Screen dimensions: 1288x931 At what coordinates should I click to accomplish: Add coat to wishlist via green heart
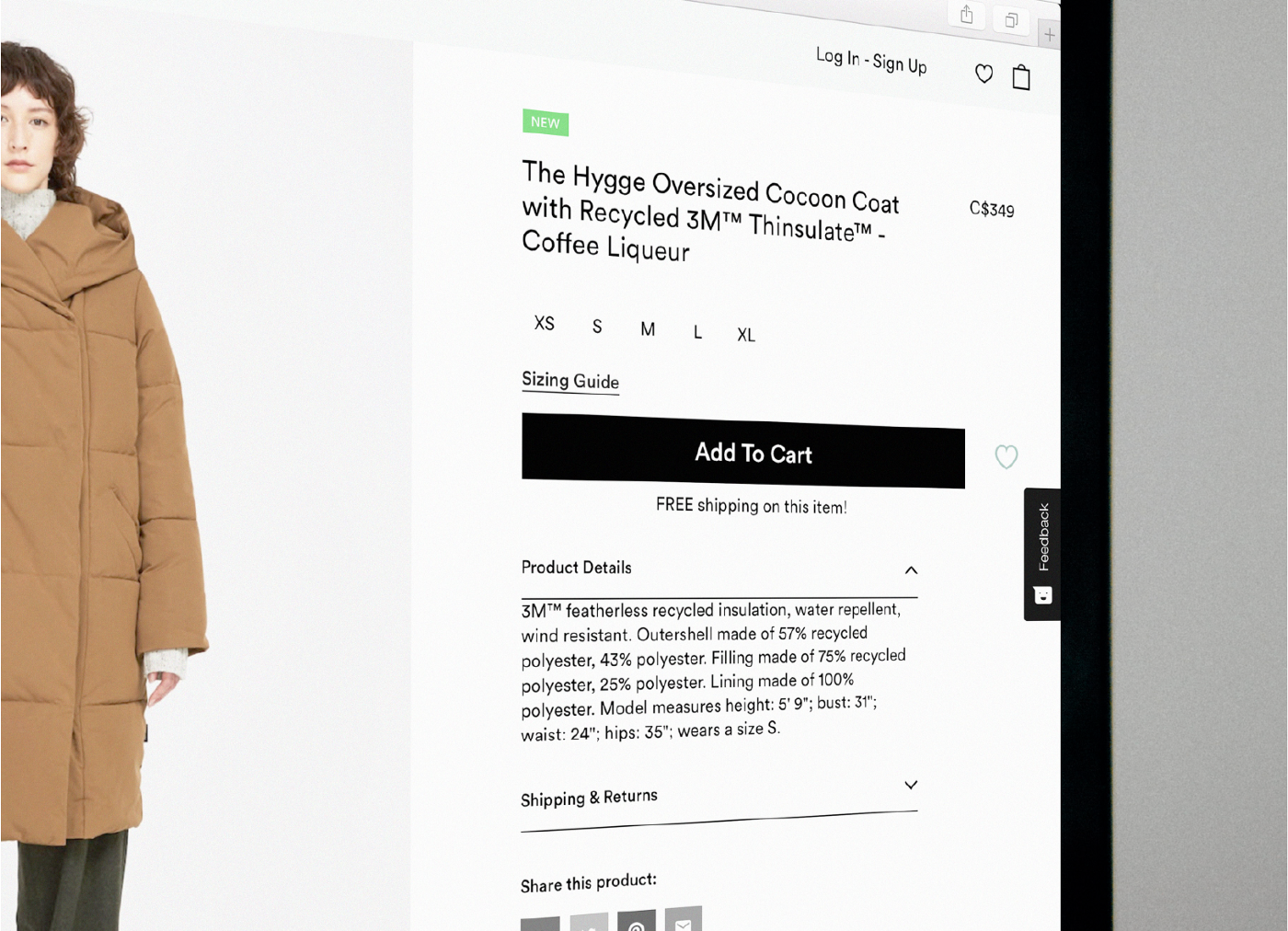click(1006, 456)
